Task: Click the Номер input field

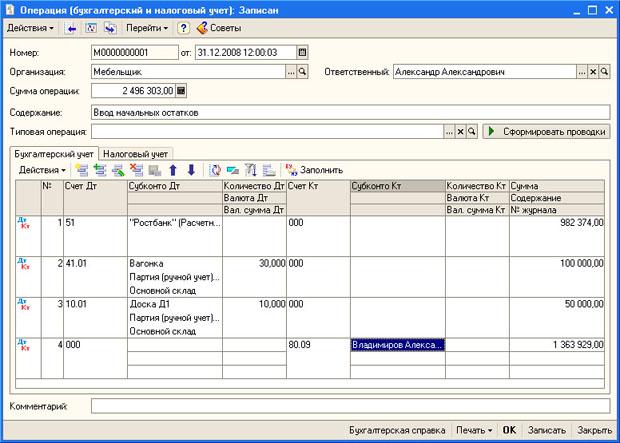Action: pyautogui.click(x=135, y=53)
